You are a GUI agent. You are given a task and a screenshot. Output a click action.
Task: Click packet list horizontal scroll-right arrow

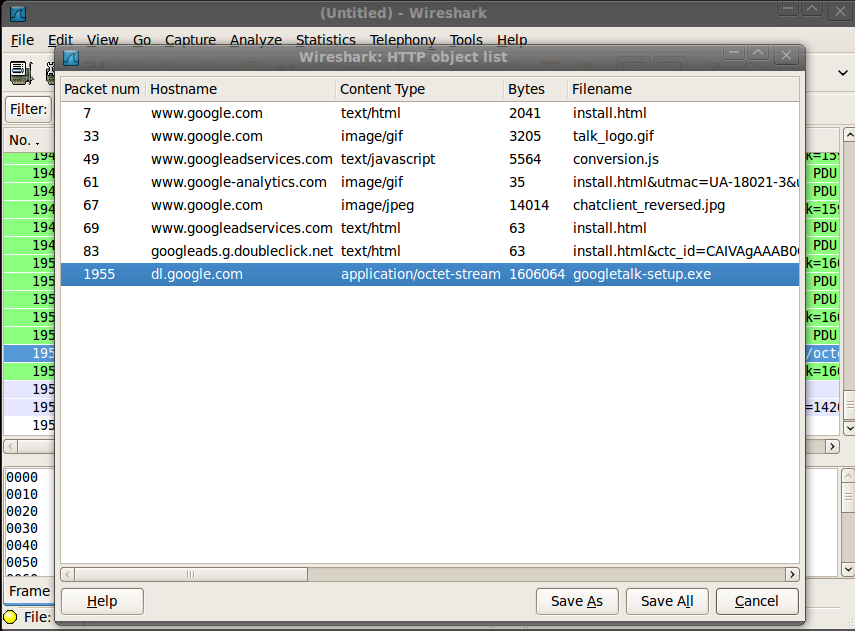(x=832, y=447)
